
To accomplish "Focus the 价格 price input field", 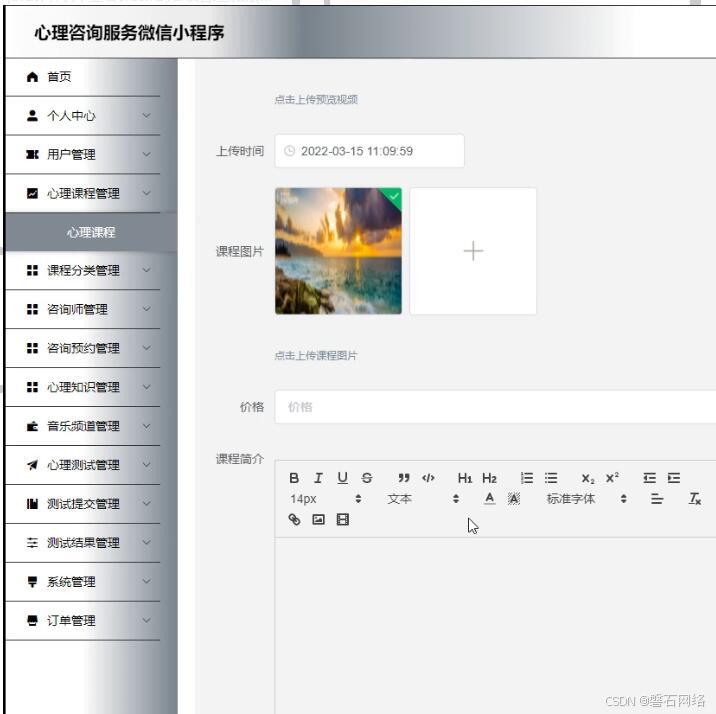I will coord(495,407).
